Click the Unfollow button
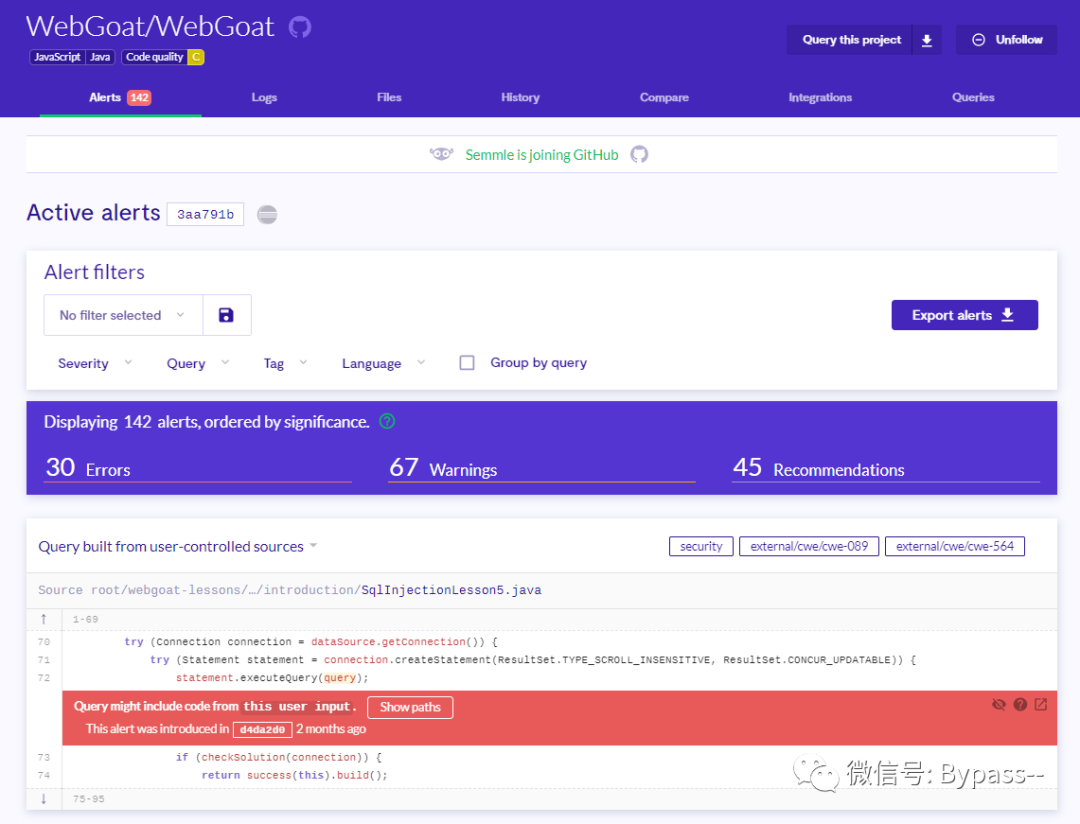This screenshot has width=1080, height=824. tap(1006, 40)
